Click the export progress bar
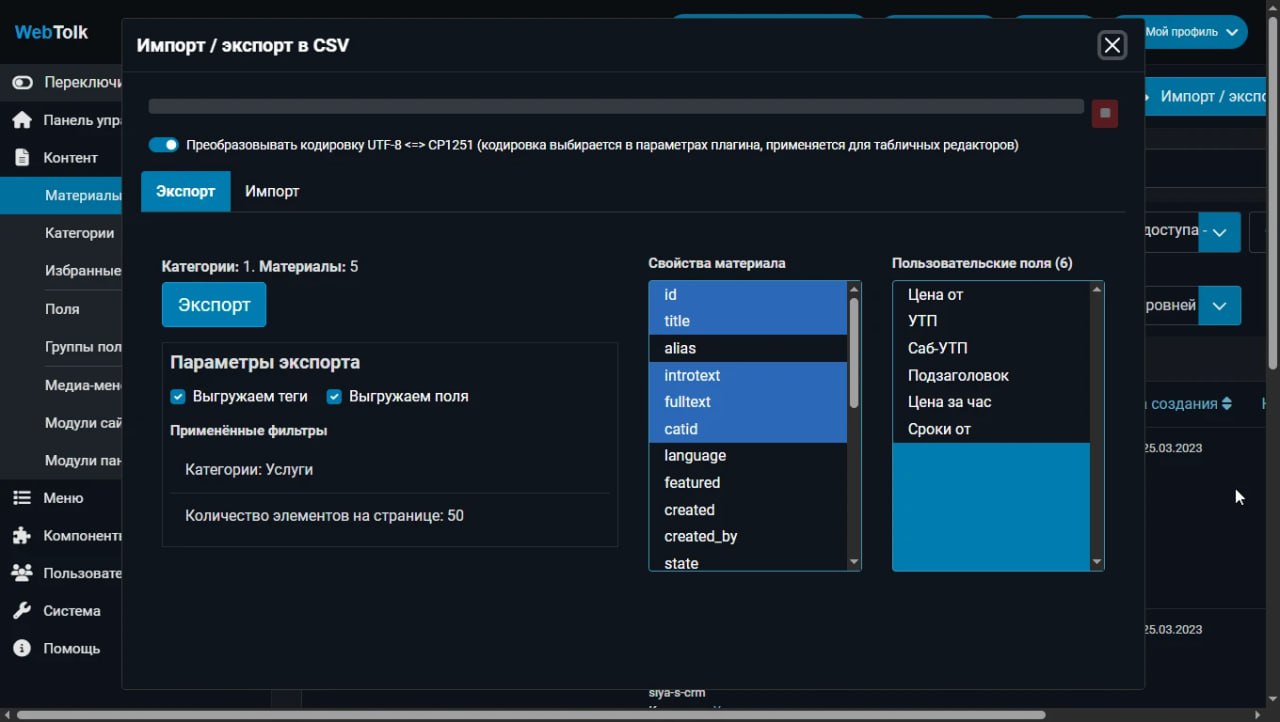 click(615, 105)
